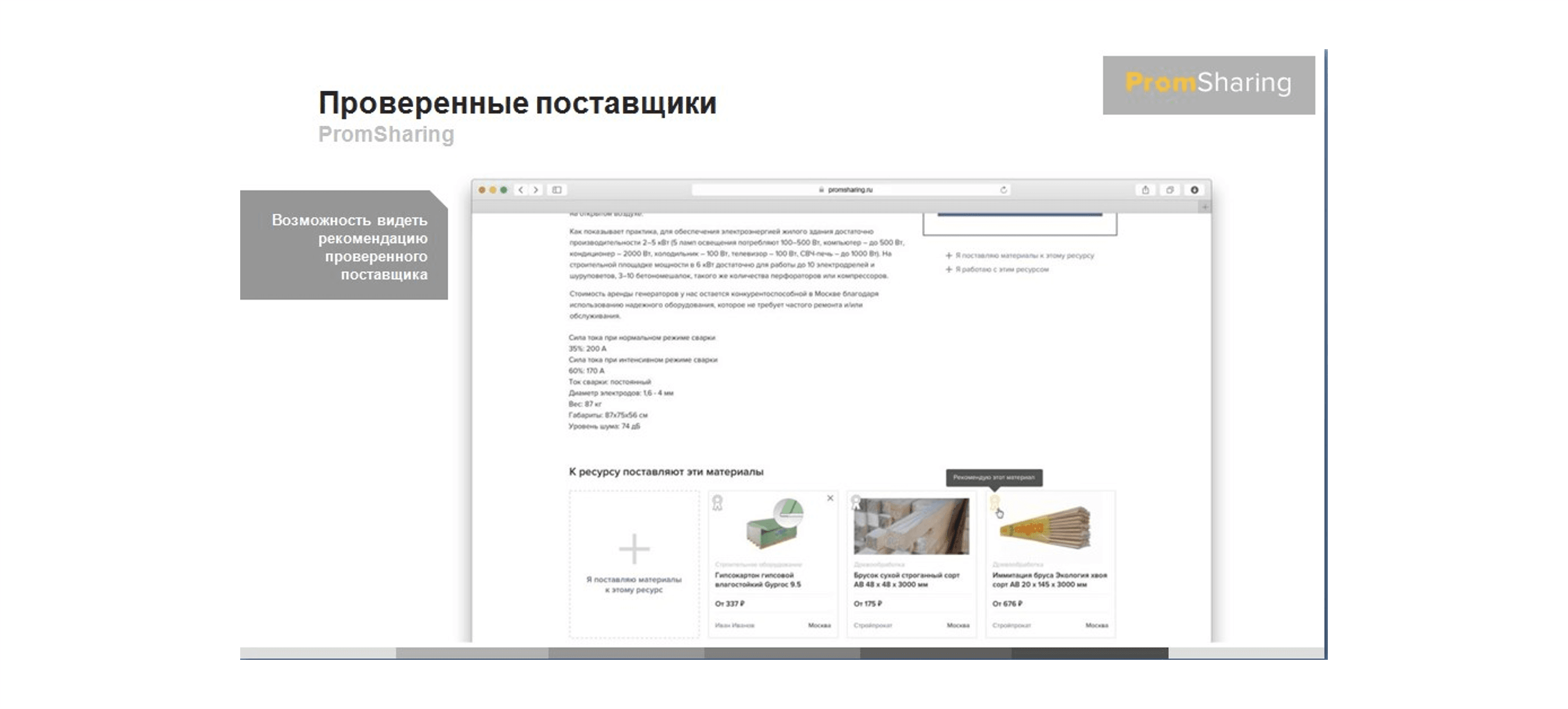This screenshot has width=1568, height=709.
Task: Toggle the Safari sidebar button
Action: click(556, 190)
